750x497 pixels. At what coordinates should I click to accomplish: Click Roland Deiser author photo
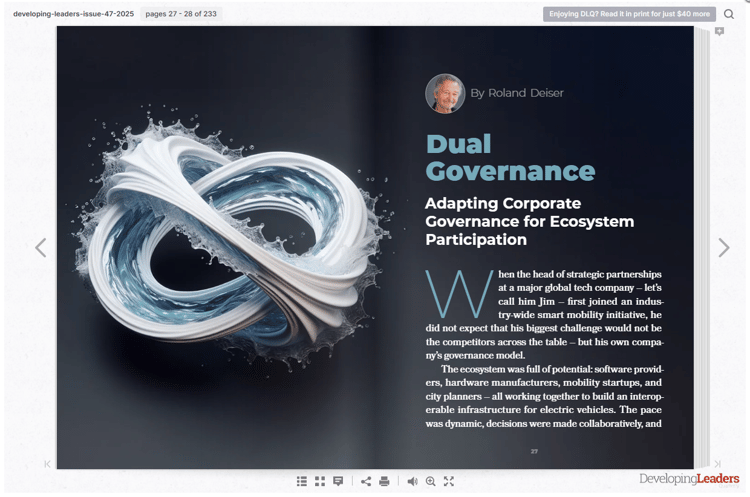click(x=445, y=93)
